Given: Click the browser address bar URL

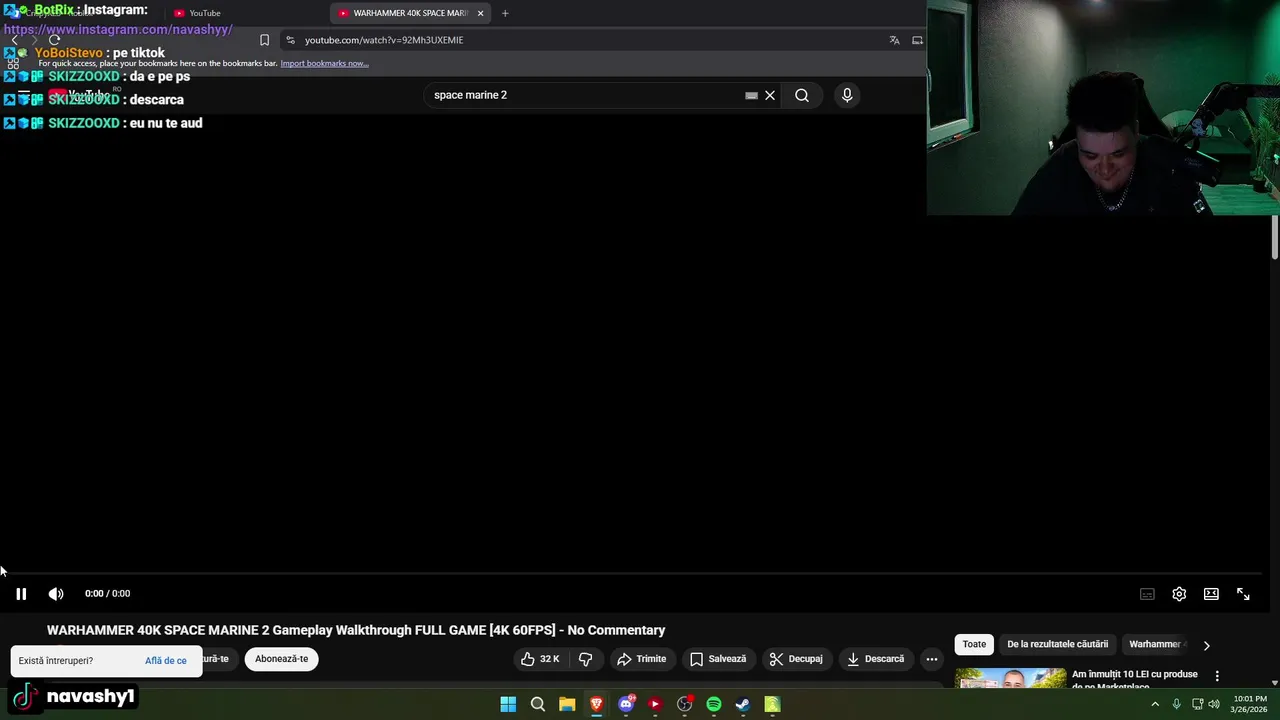Looking at the screenshot, I should pos(384,40).
